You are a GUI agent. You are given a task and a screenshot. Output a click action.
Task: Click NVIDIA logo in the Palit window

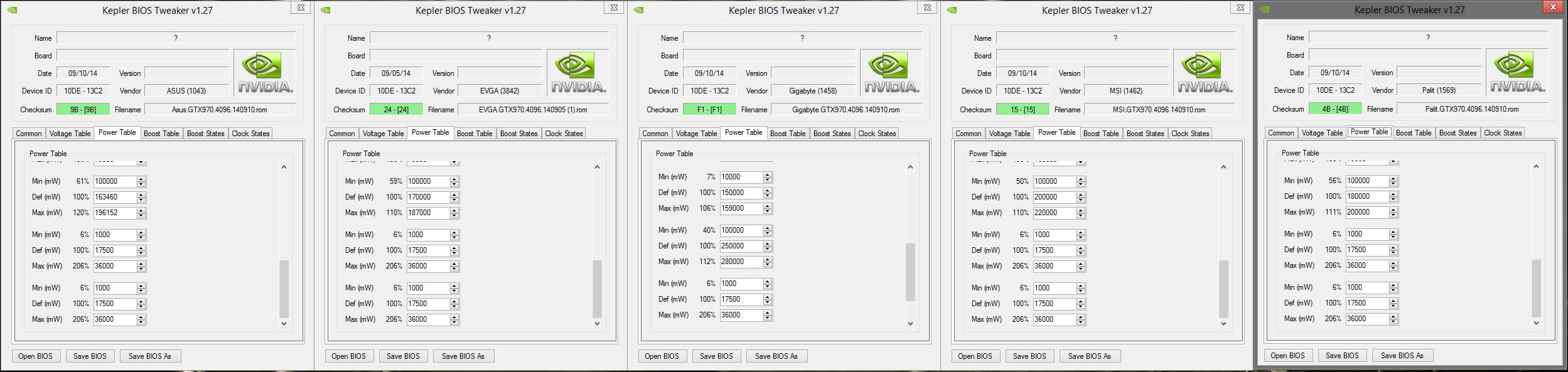(1517, 73)
